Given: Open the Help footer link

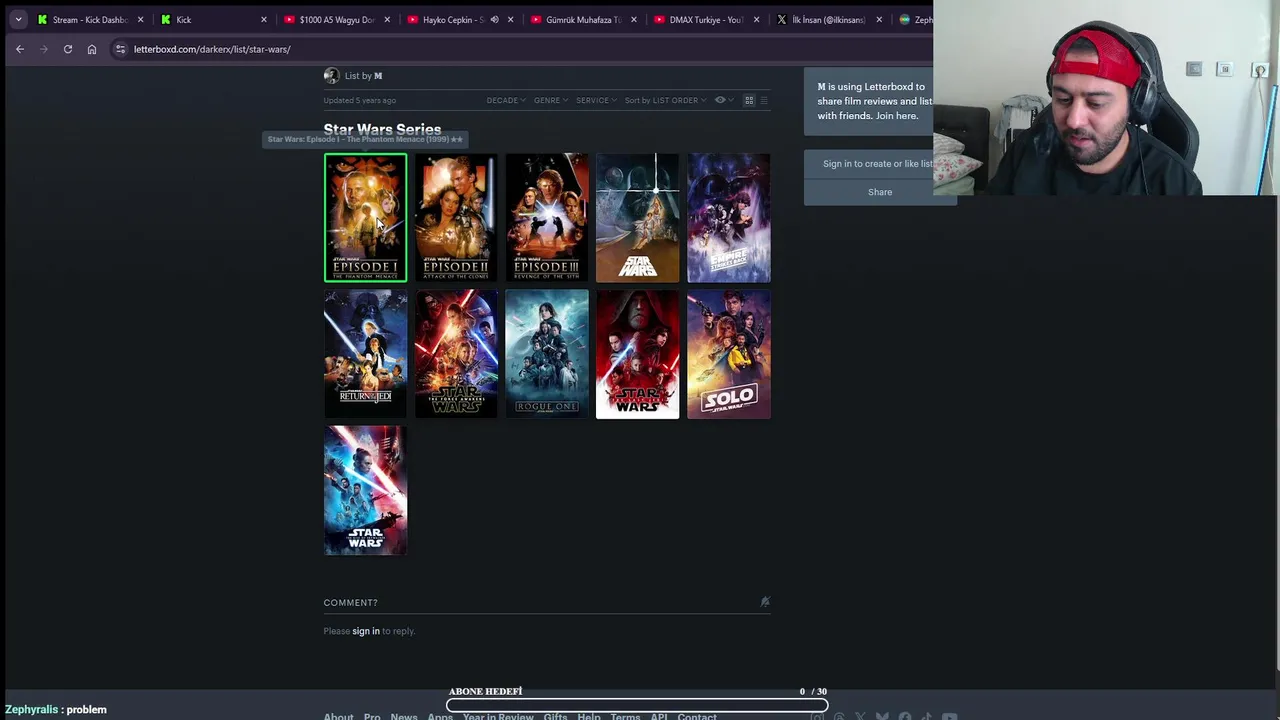Looking at the screenshot, I should coord(589,716).
